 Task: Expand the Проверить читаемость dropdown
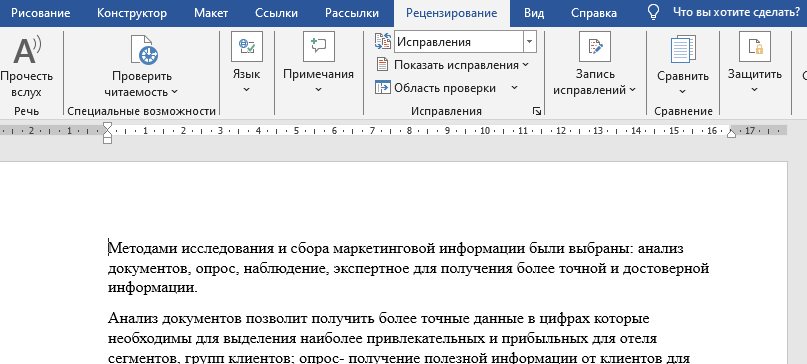(174, 92)
